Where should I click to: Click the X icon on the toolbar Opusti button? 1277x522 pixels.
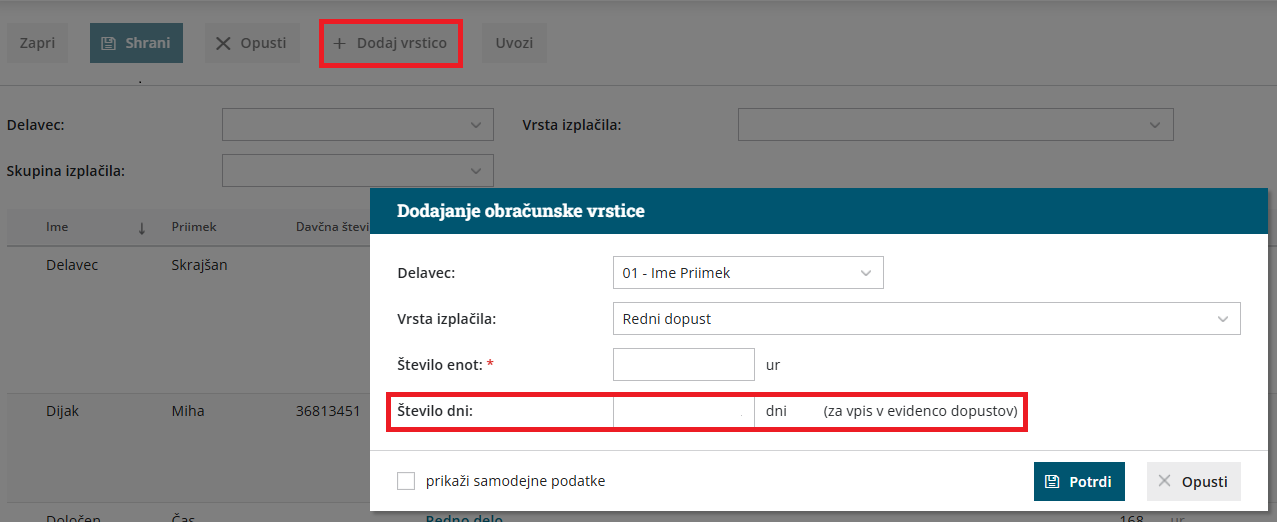[x=223, y=43]
